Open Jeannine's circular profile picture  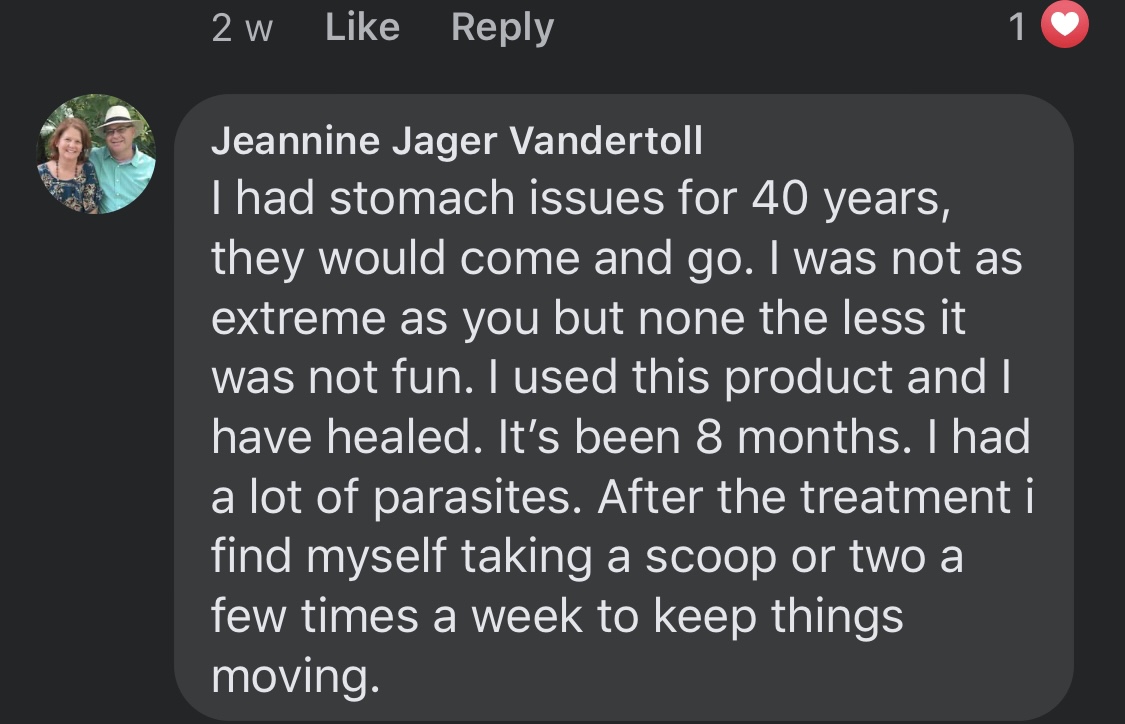tap(96, 154)
